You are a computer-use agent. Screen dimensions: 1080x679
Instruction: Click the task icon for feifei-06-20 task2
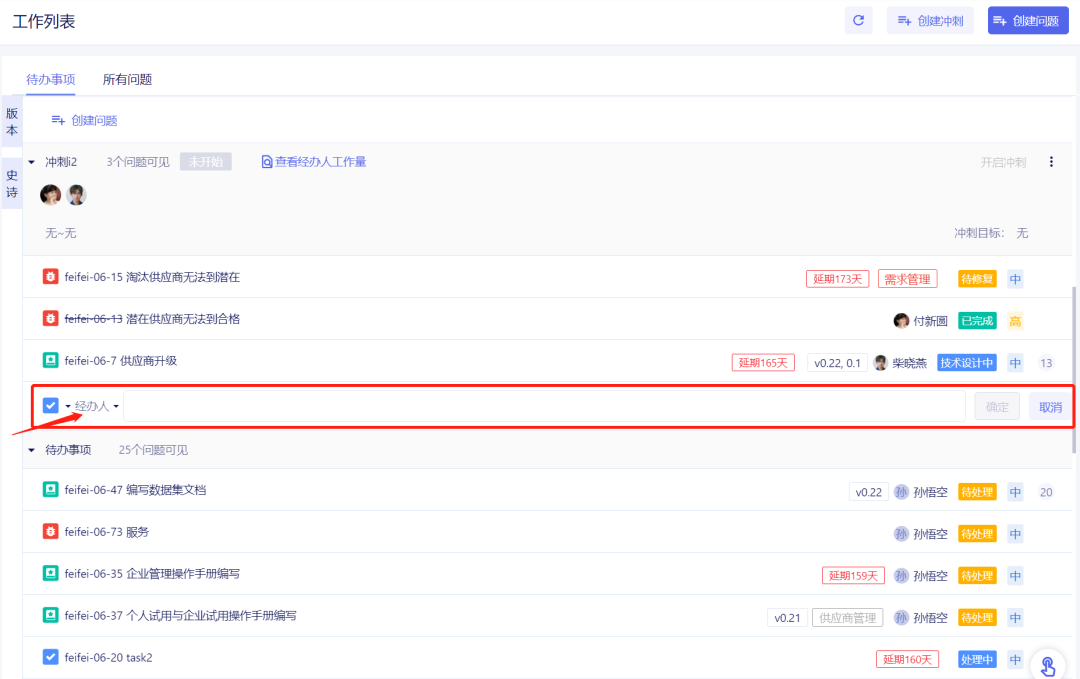pos(51,657)
